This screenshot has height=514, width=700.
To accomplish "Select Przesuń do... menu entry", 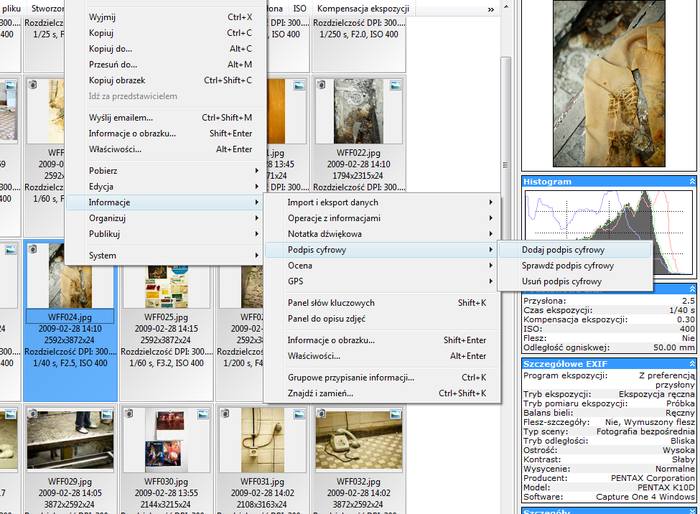I will coord(166,64).
